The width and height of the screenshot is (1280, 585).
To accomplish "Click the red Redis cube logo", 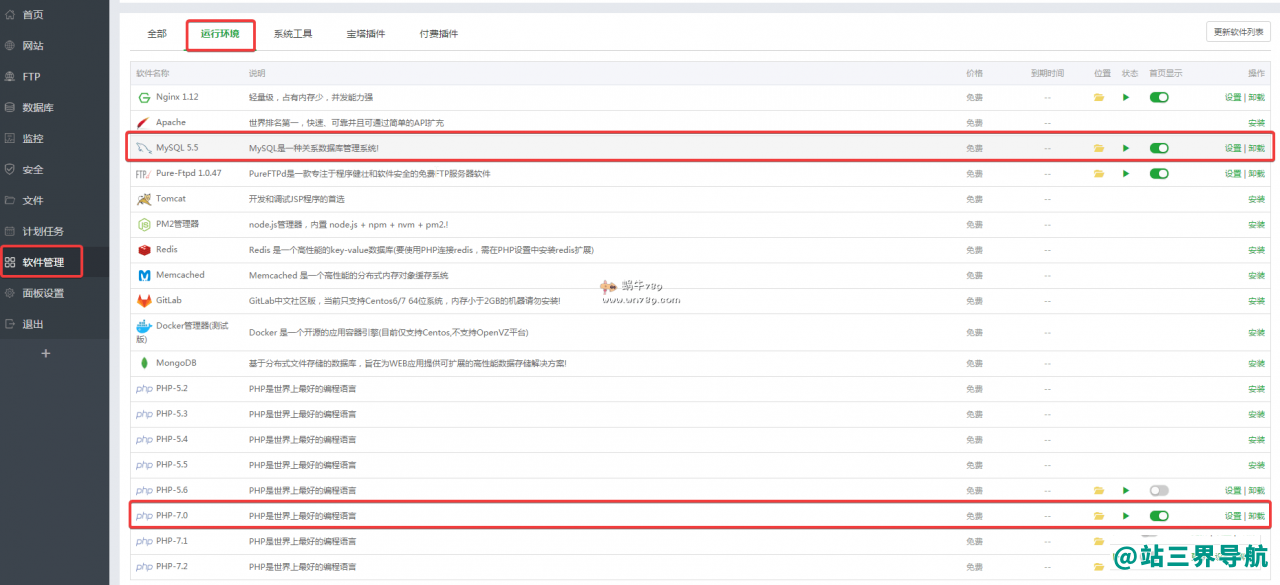I will pos(145,250).
